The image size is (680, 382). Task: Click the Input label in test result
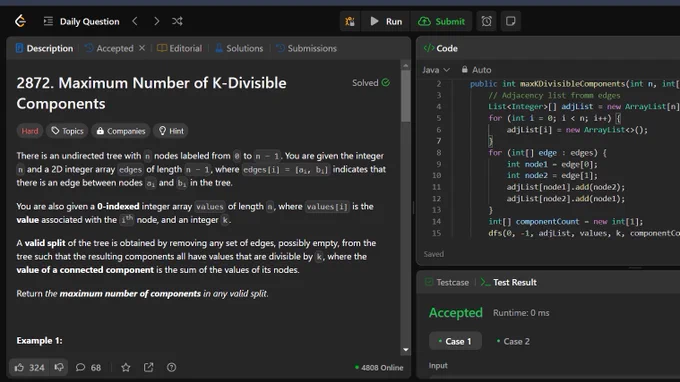click(438, 366)
